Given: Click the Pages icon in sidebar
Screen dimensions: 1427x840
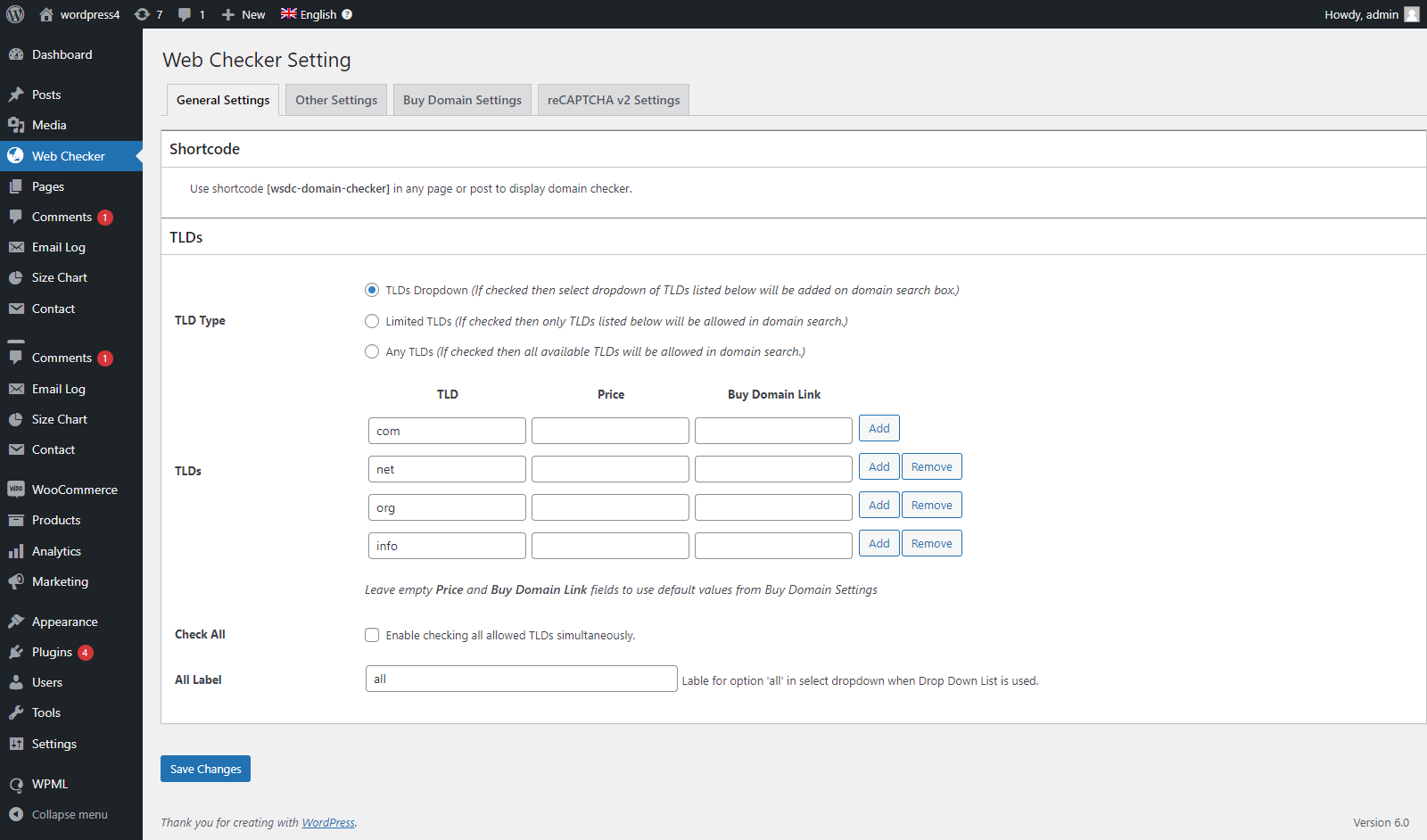Looking at the screenshot, I should pos(16,186).
